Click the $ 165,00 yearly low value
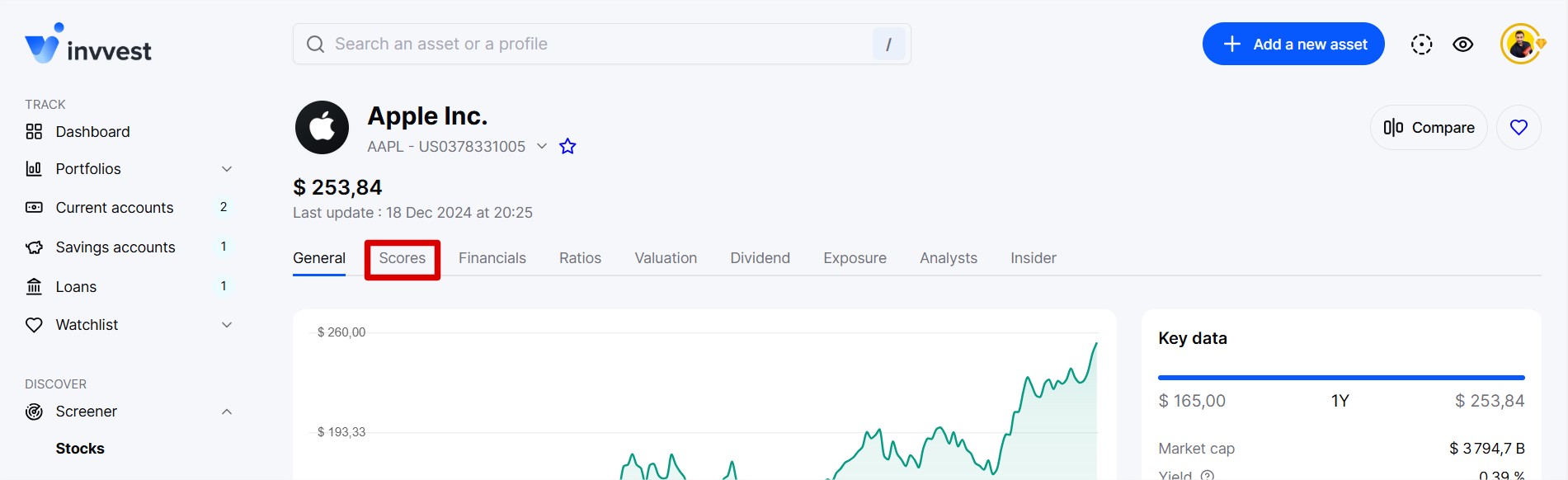 [x=1192, y=401]
